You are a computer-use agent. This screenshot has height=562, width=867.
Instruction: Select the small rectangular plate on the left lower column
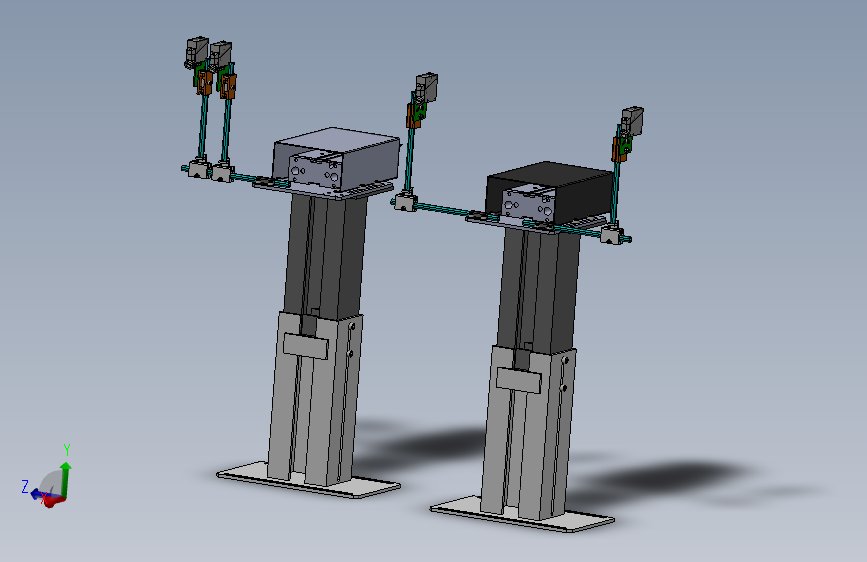(306, 346)
